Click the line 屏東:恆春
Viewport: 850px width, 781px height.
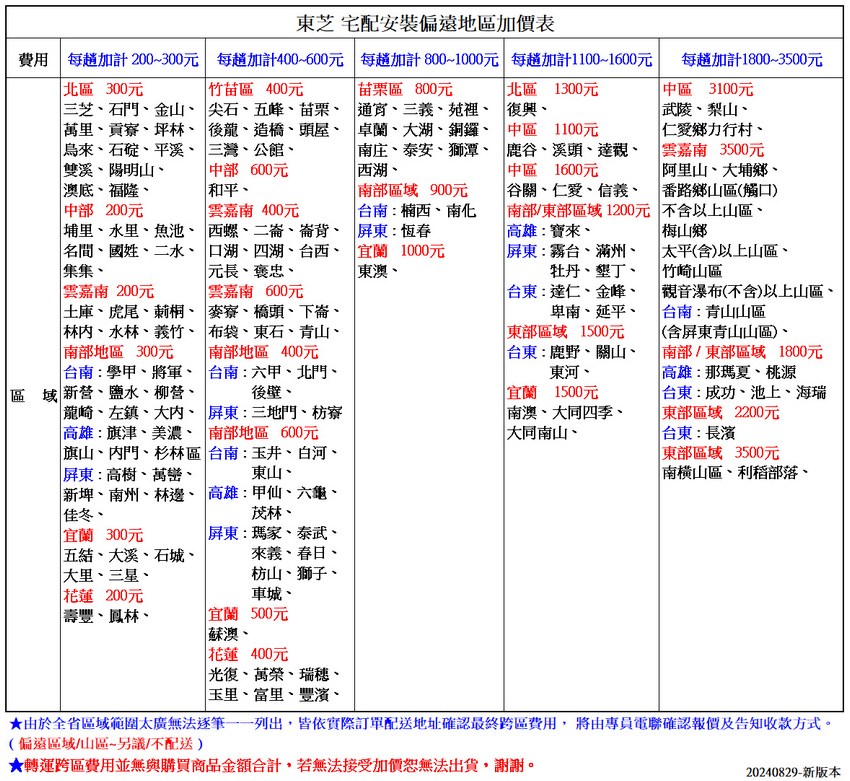[394, 231]
